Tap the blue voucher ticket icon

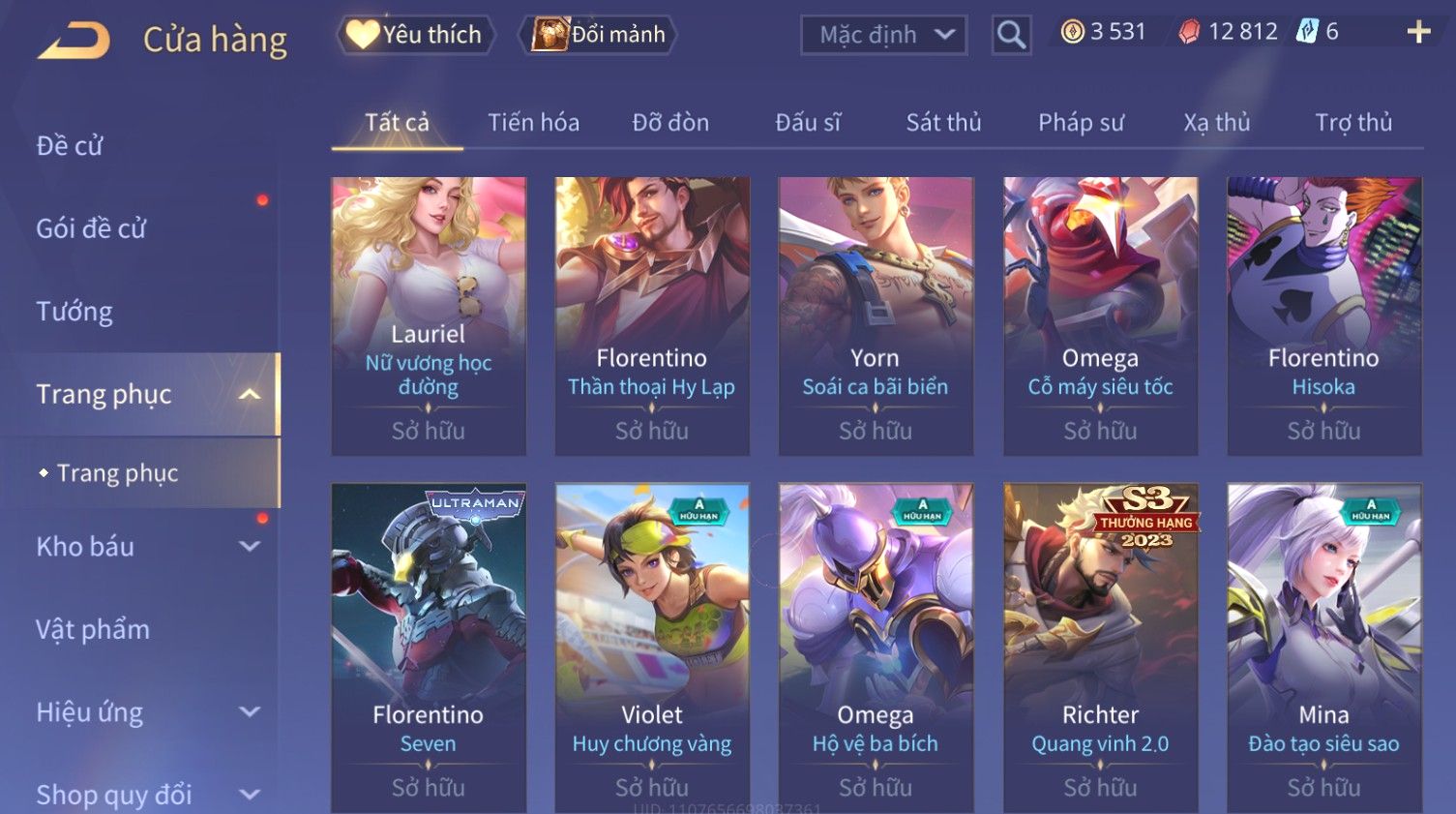pos(1307,31)
